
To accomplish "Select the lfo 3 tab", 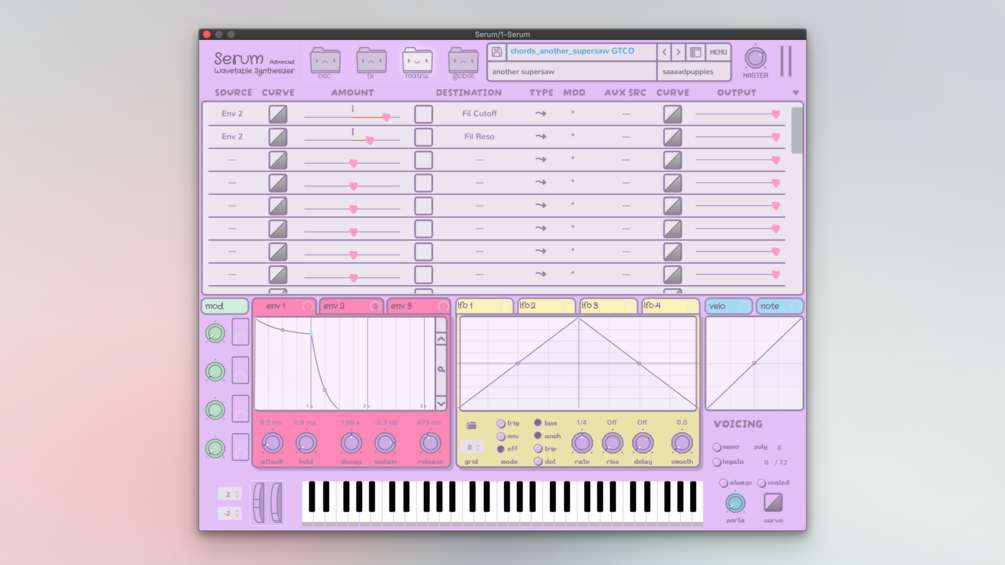I will point(608,306).
